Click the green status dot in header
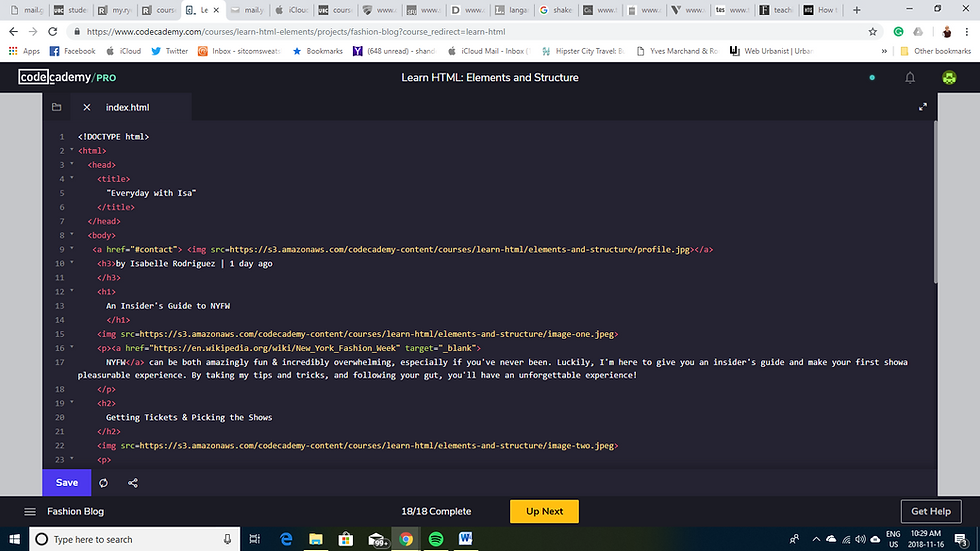 [872, 77]
